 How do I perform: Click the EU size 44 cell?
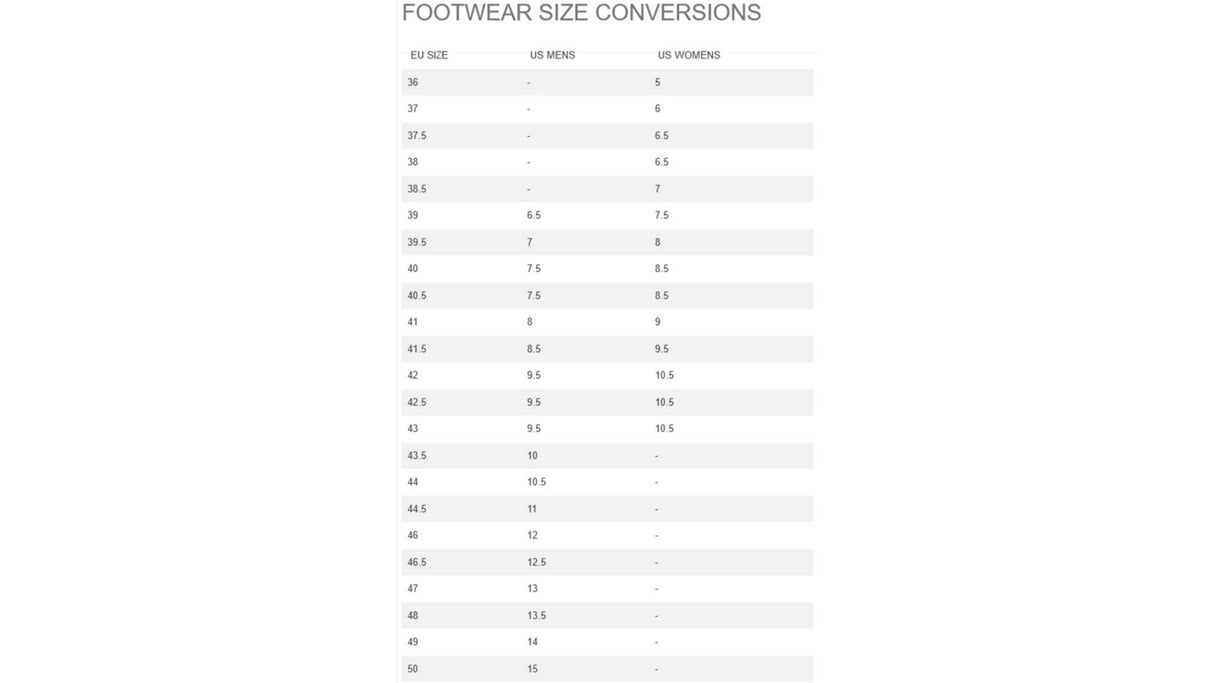[413, 482]
